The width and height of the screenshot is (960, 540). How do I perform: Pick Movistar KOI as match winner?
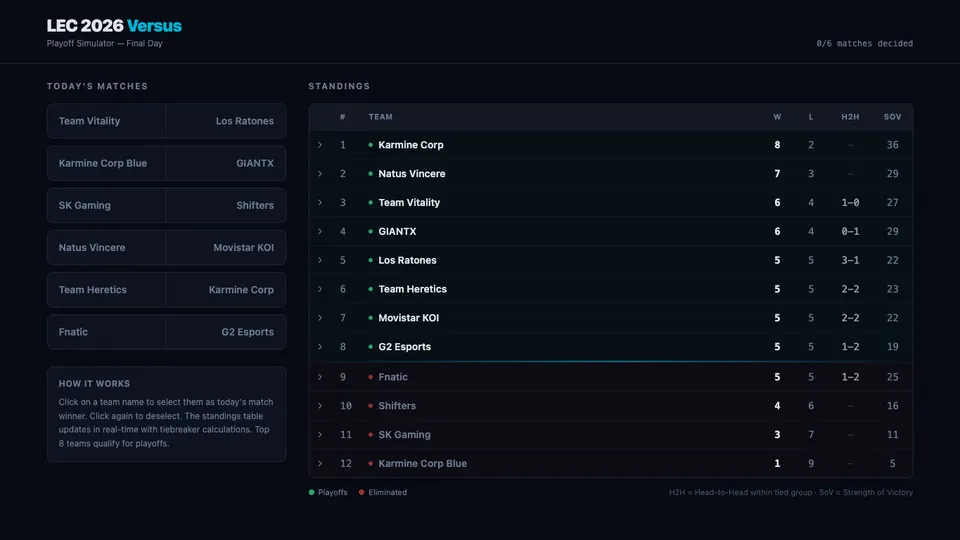coord(226,248)
